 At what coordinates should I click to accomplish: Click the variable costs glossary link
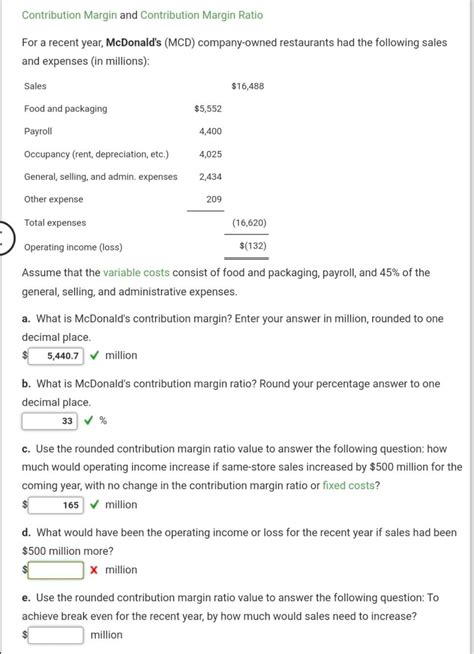coord(136,273)
